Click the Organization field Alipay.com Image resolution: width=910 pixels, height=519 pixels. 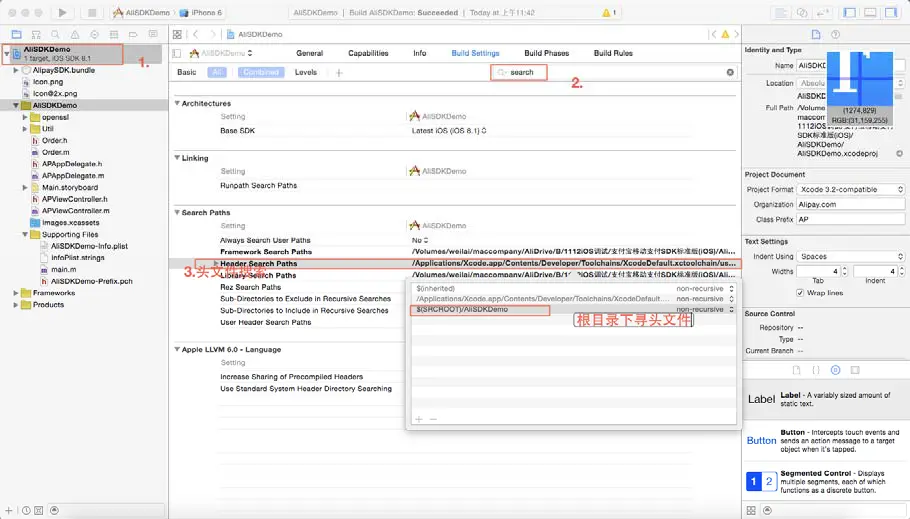pos(850,204)
